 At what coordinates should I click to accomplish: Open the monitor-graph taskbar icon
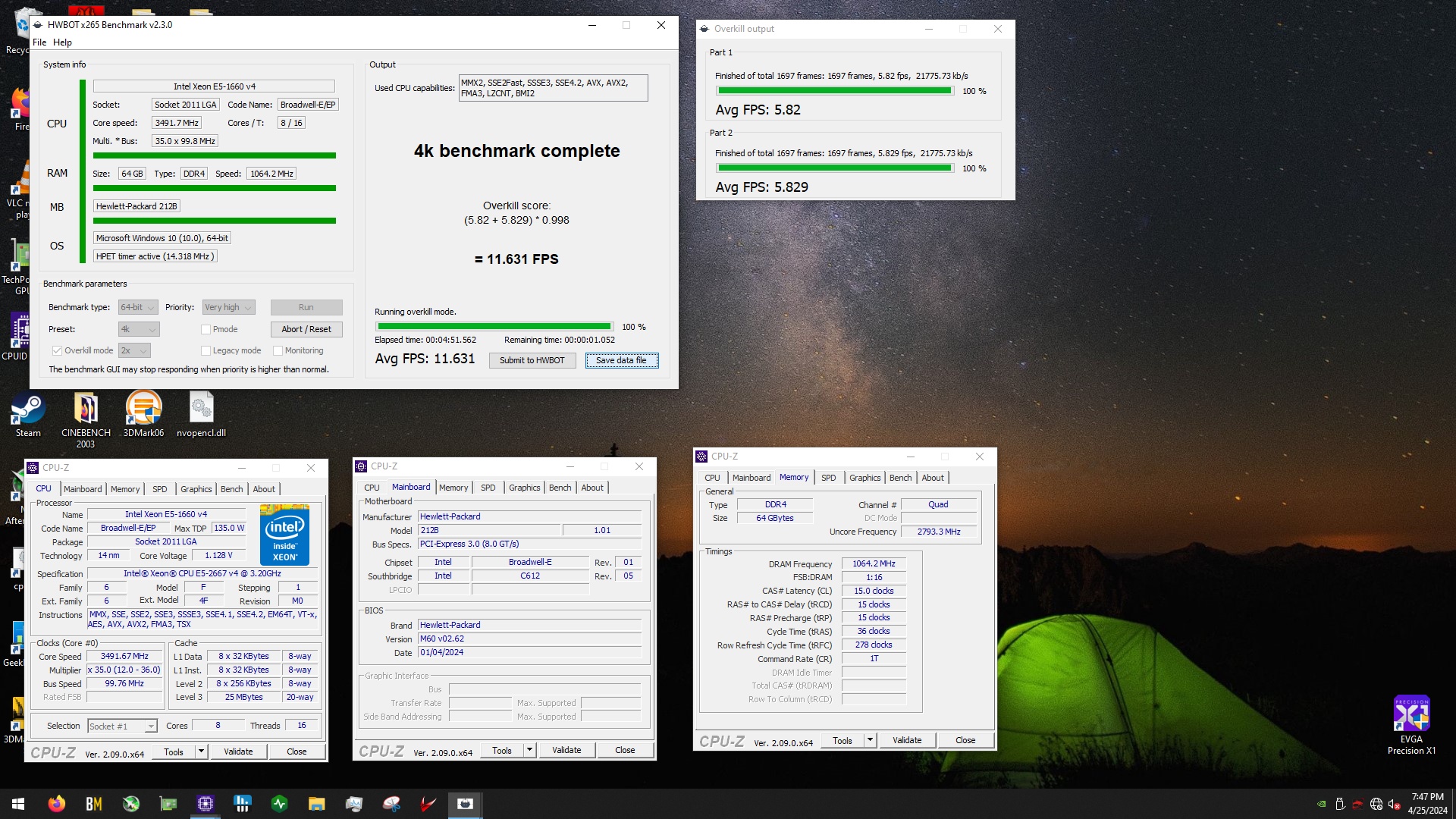tap(354, 804)
